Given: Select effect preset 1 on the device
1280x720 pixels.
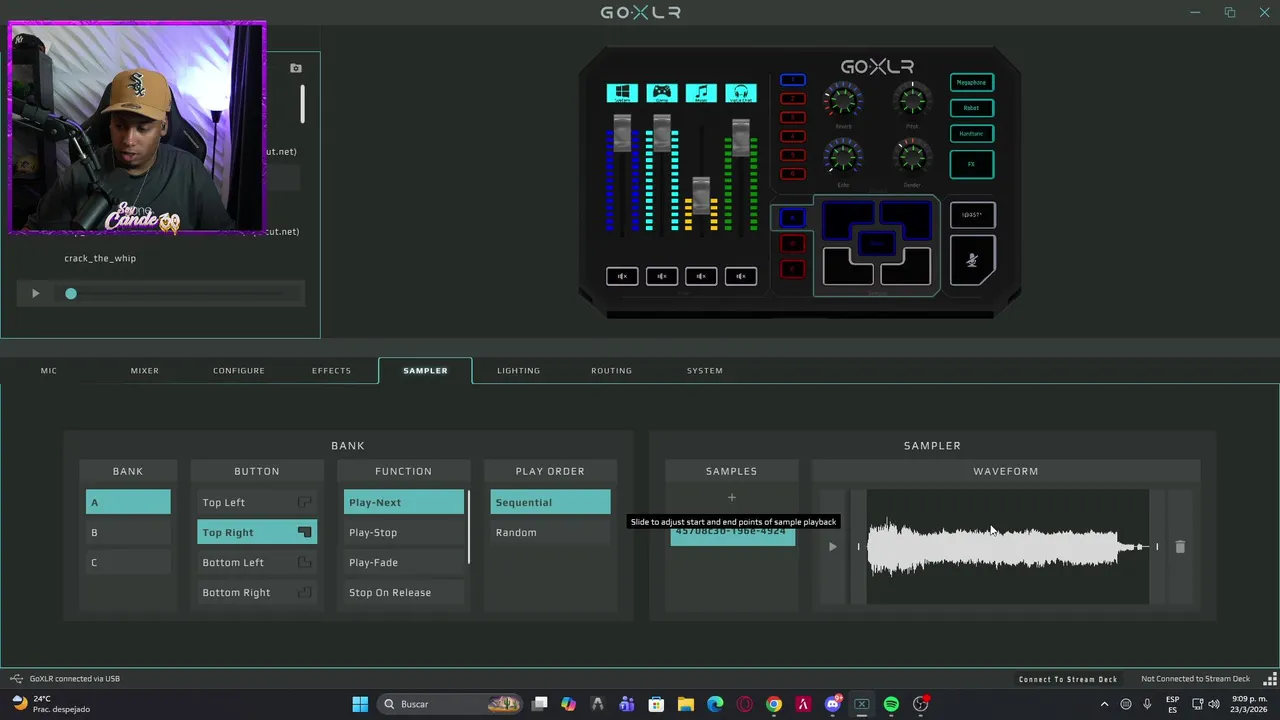Looking at the screenshot, I should point(792,80).
